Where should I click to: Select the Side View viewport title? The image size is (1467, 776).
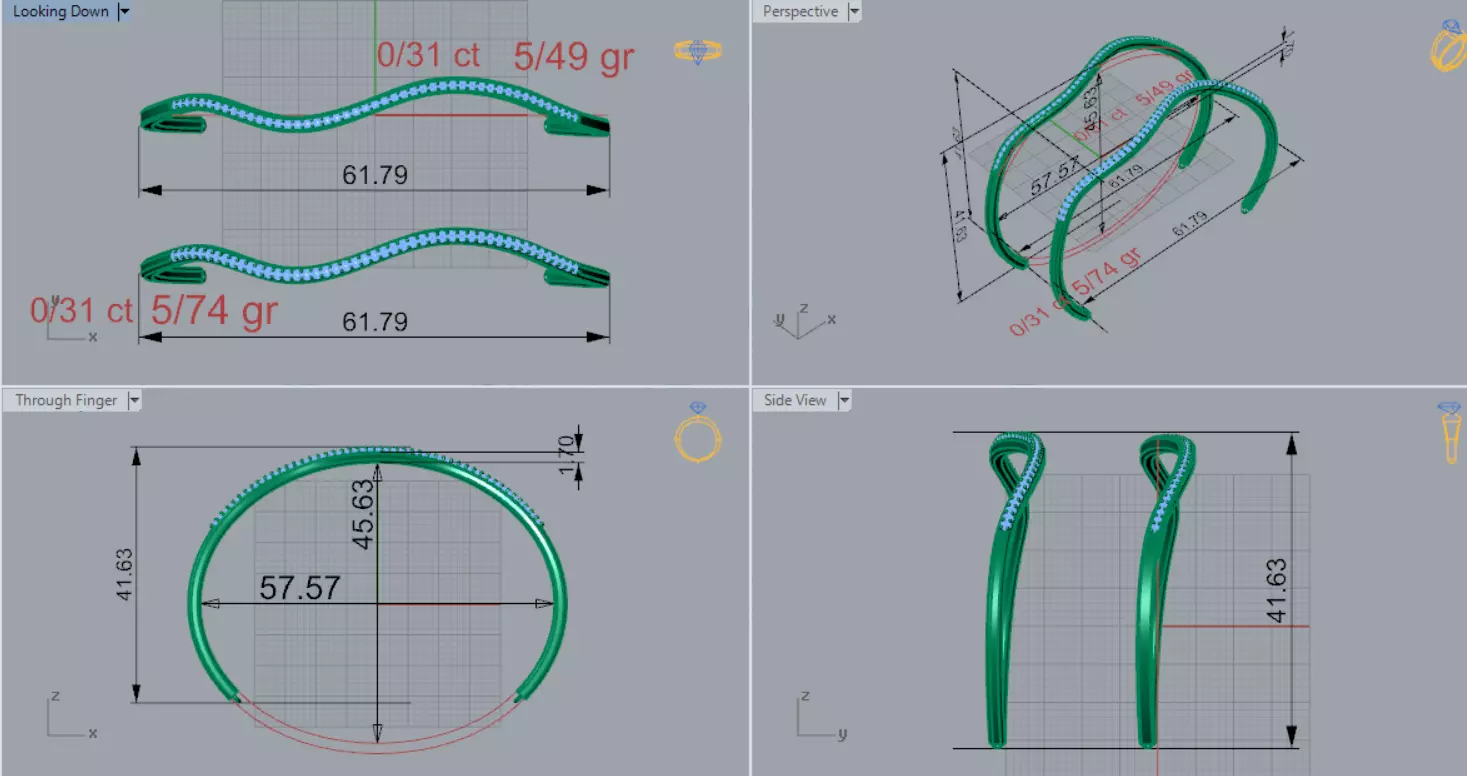tap(795, 400)
